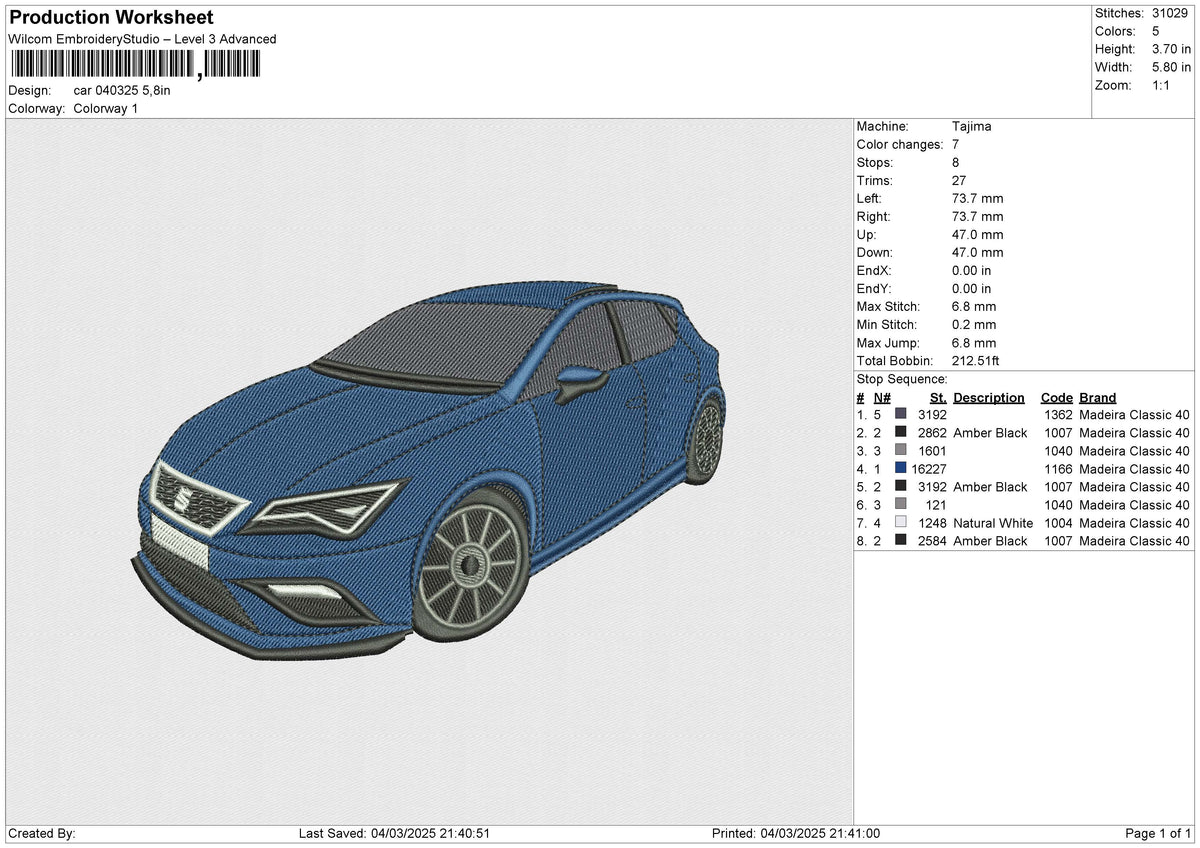Click Madeira Classic 40 brand in row 8
1200x848 pixels.
1135,541
